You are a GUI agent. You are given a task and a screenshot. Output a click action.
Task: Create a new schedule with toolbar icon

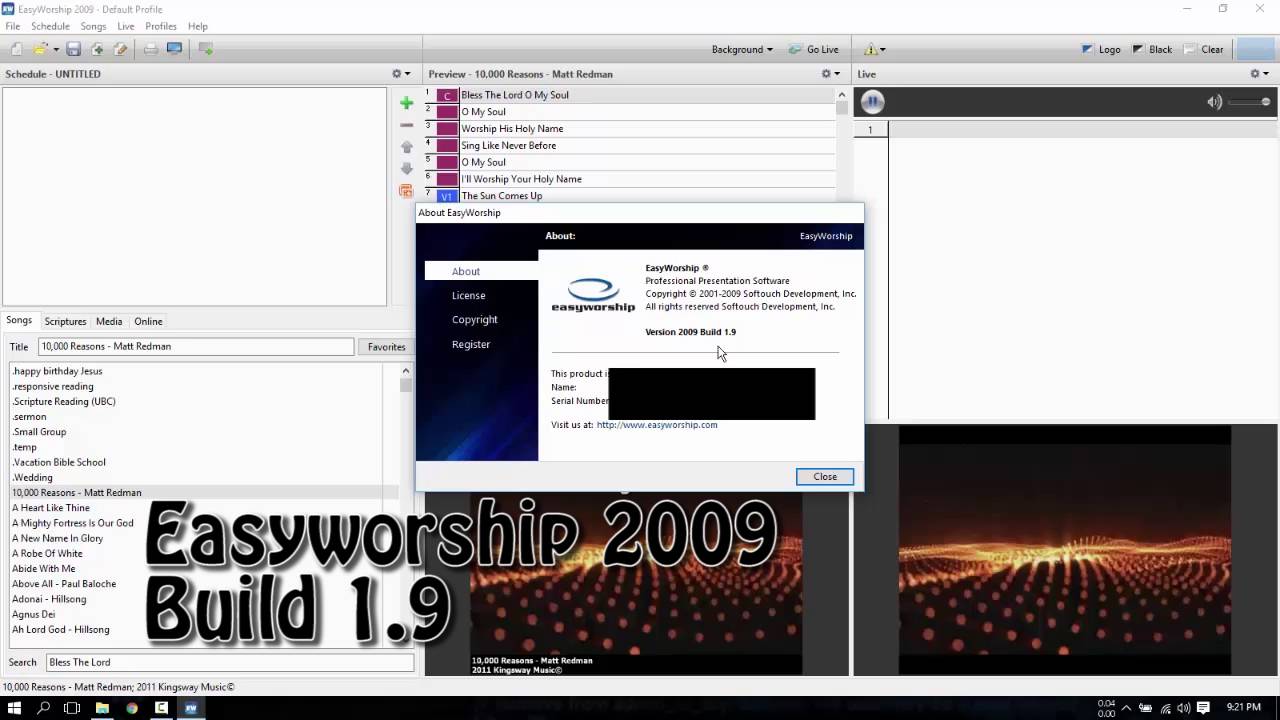tap(16, 49)
